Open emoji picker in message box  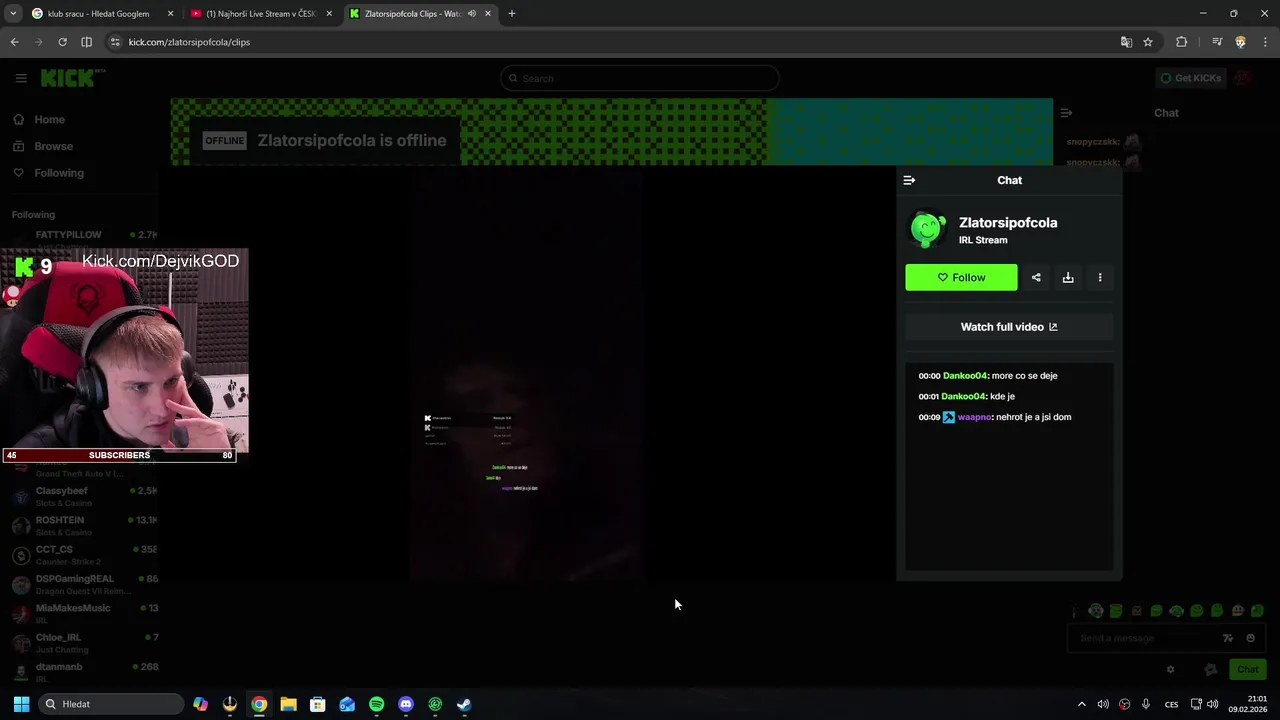pos(1250,638)
